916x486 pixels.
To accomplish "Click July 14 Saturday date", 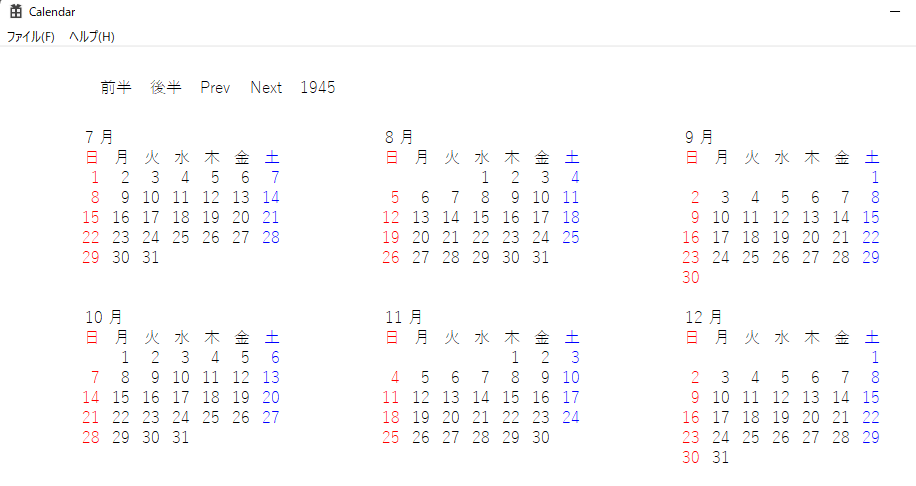I will click(x=271, y=197).
